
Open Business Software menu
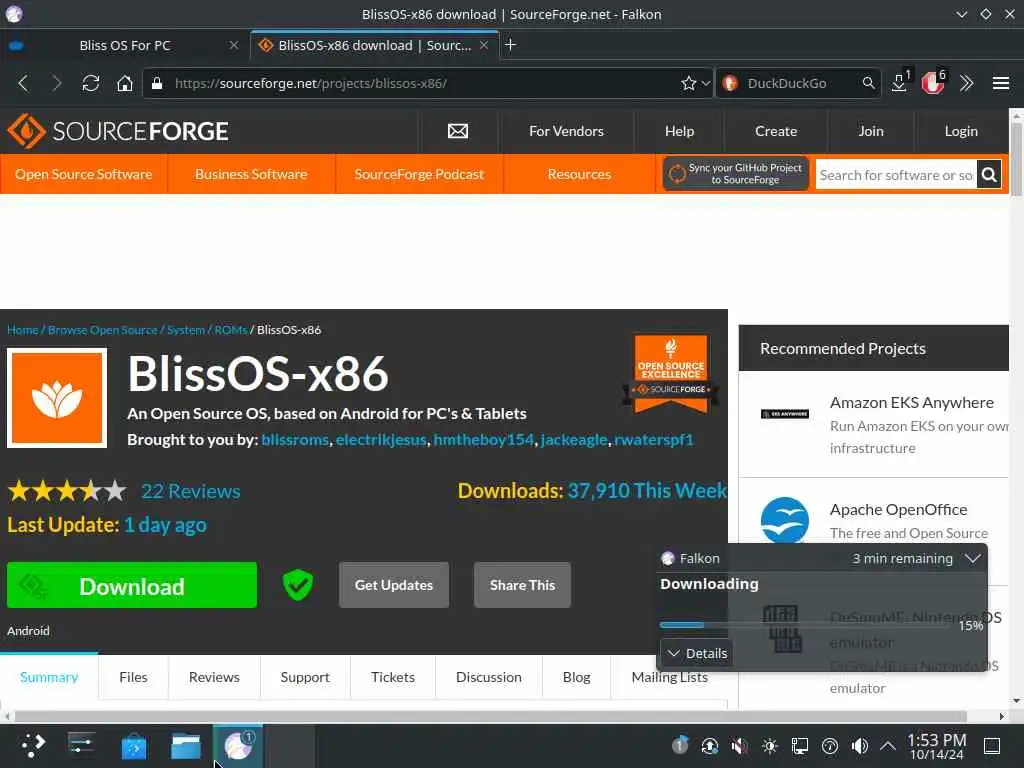point(251,174)
